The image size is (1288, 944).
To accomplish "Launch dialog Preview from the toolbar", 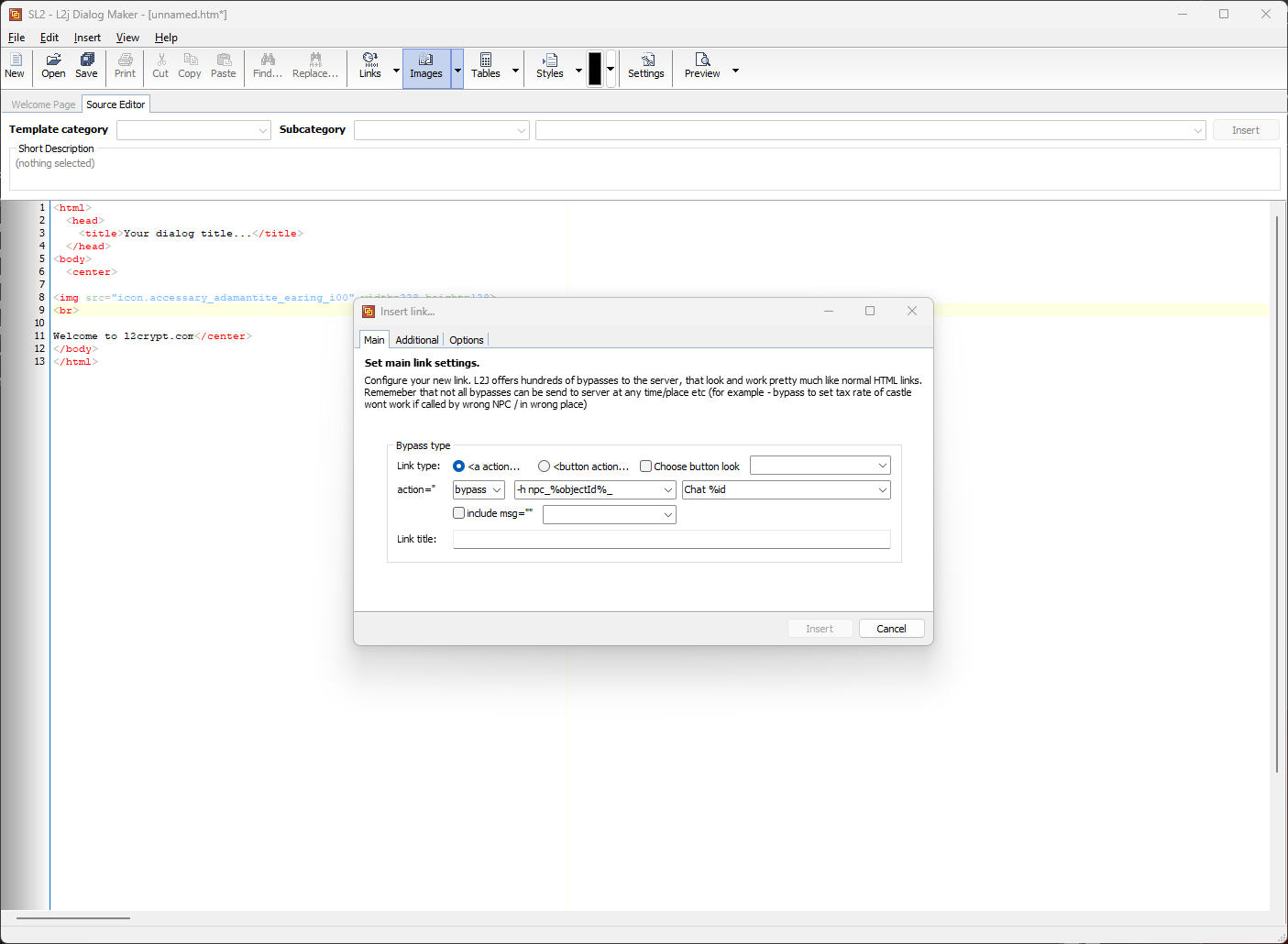I will (701, 67).
